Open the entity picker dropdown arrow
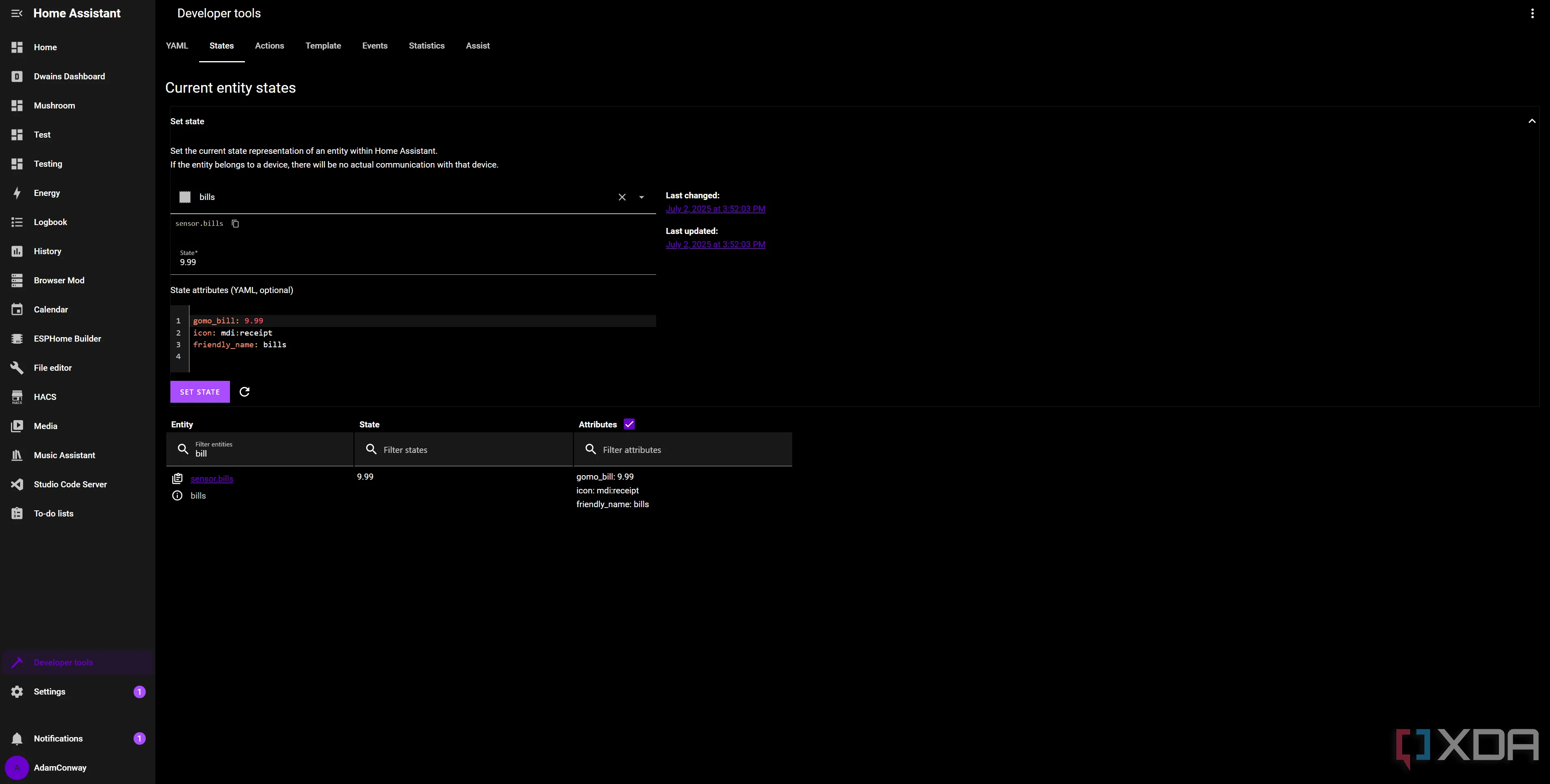The image size is (1550, 784). (x=642, y=198)
